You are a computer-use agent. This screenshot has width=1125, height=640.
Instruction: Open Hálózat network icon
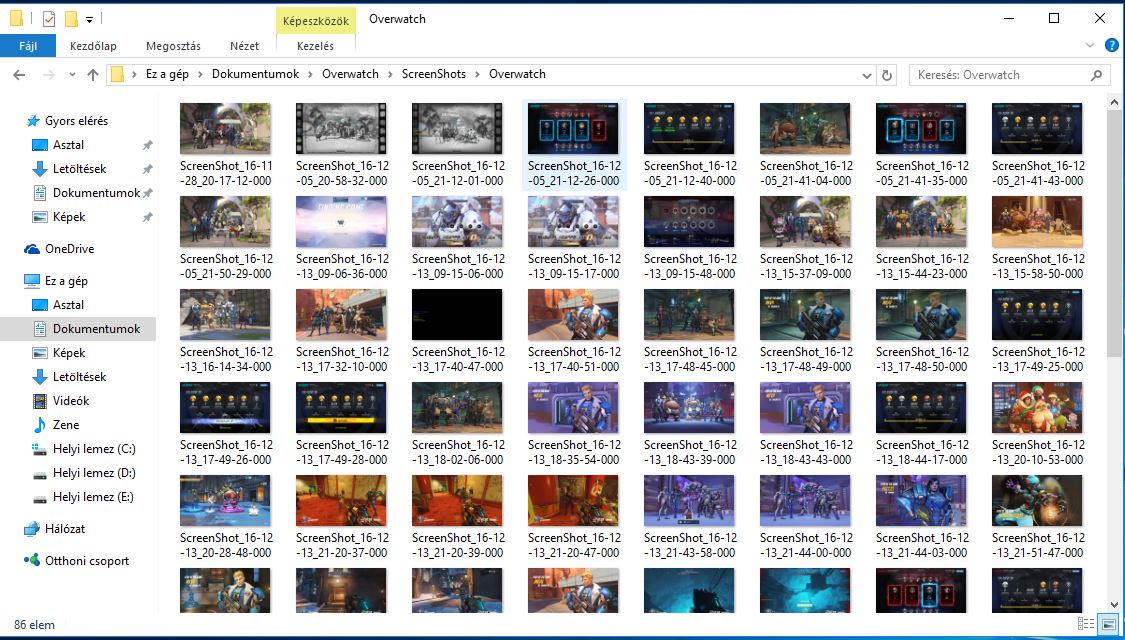pyautogui.click(x=32, y=529)
